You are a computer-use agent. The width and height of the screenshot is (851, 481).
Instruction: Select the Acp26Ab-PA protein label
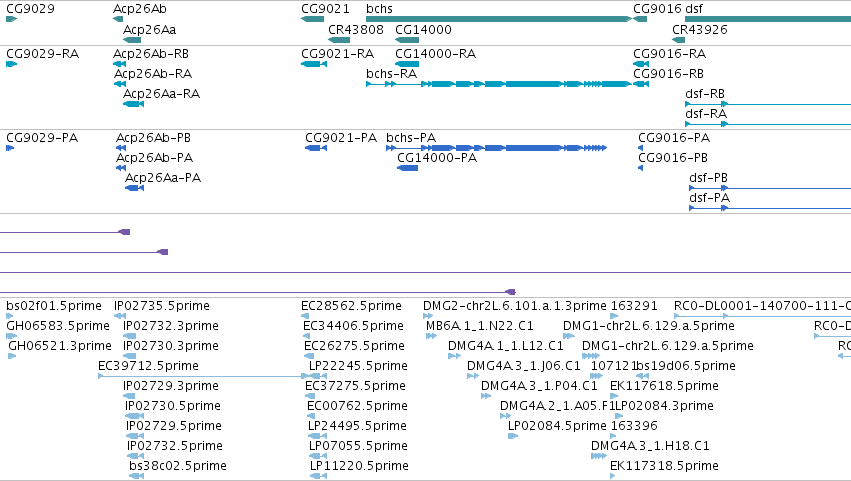155,158
